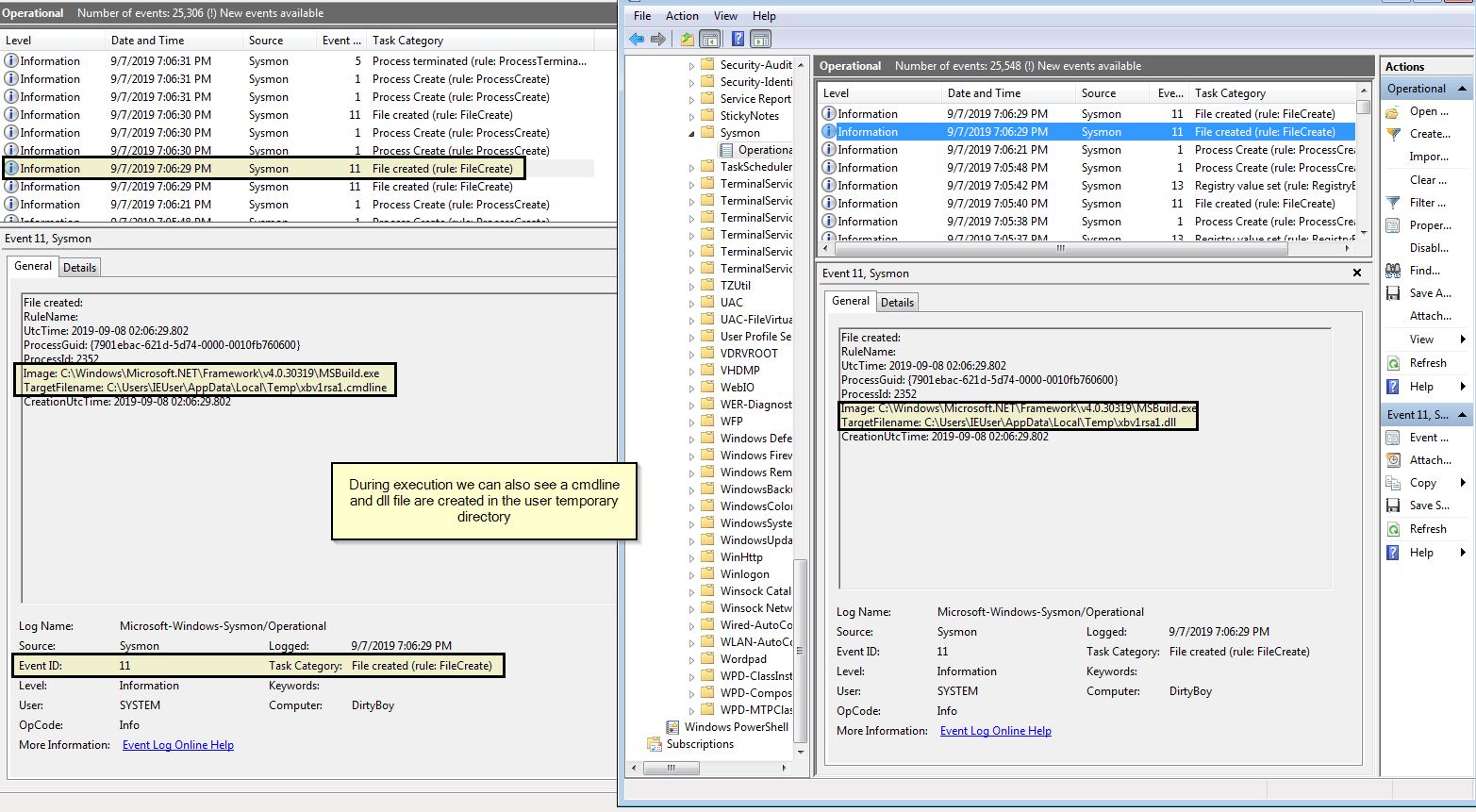Click console tree vertical scrollbar down arrow
Image resolution: width=1476 pixels, height=812 pixels.
[802, 753]
